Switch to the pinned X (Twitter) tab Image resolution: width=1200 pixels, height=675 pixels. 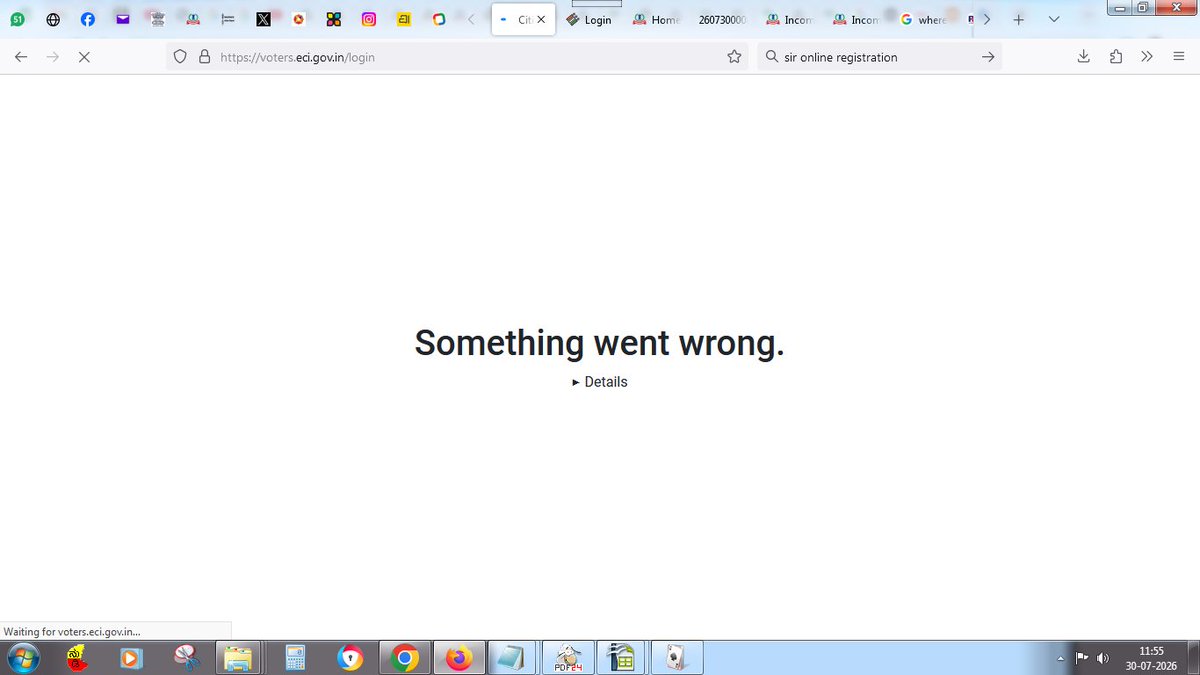[x=263, y=19]
